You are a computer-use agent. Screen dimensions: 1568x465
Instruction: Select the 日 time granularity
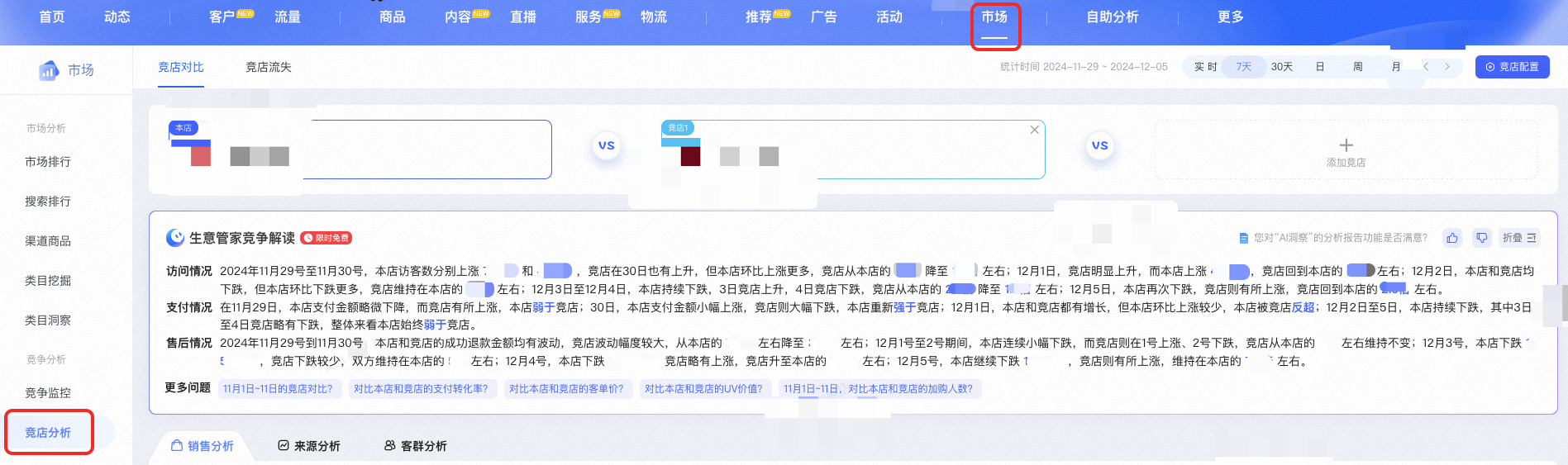point(1320,67)
